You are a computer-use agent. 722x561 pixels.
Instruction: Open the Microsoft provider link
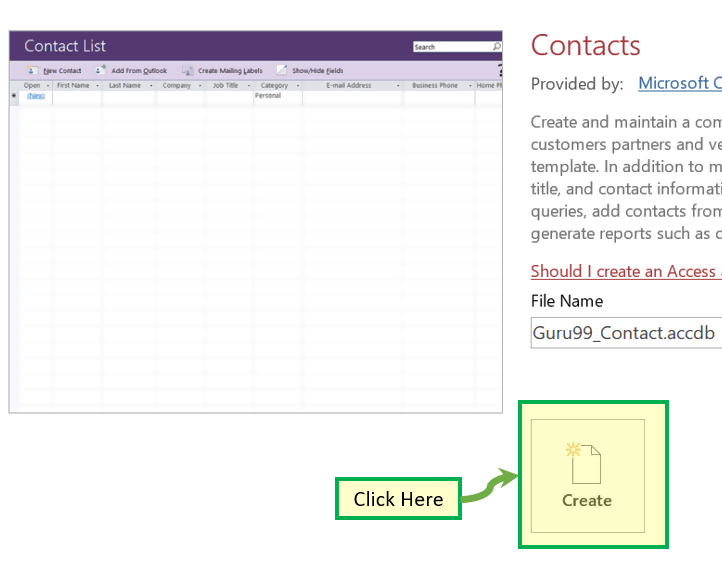click(680, 83)
